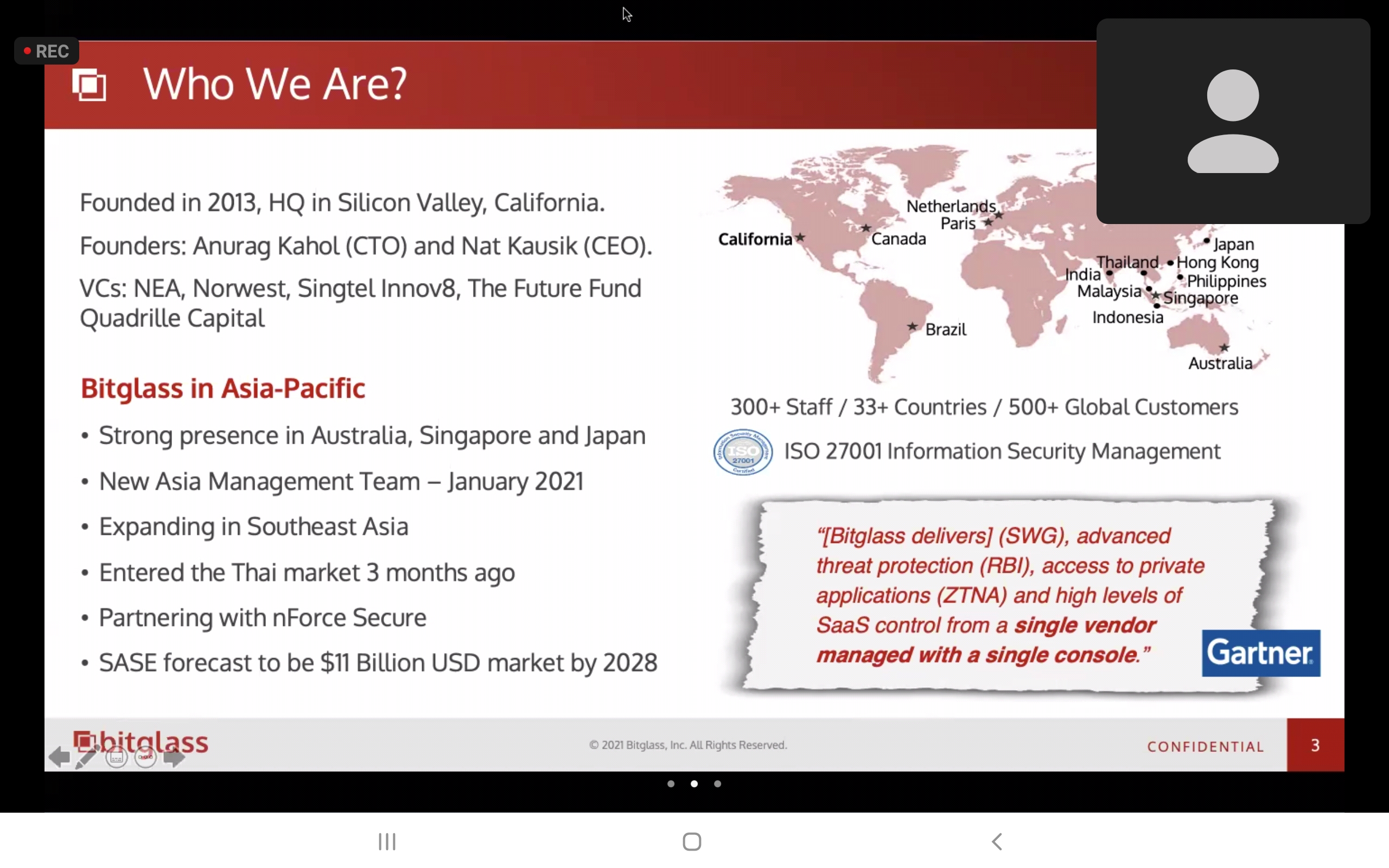1389x868 pixels.
Task: Click the slide number 3 box
Action: (1315, 744)
